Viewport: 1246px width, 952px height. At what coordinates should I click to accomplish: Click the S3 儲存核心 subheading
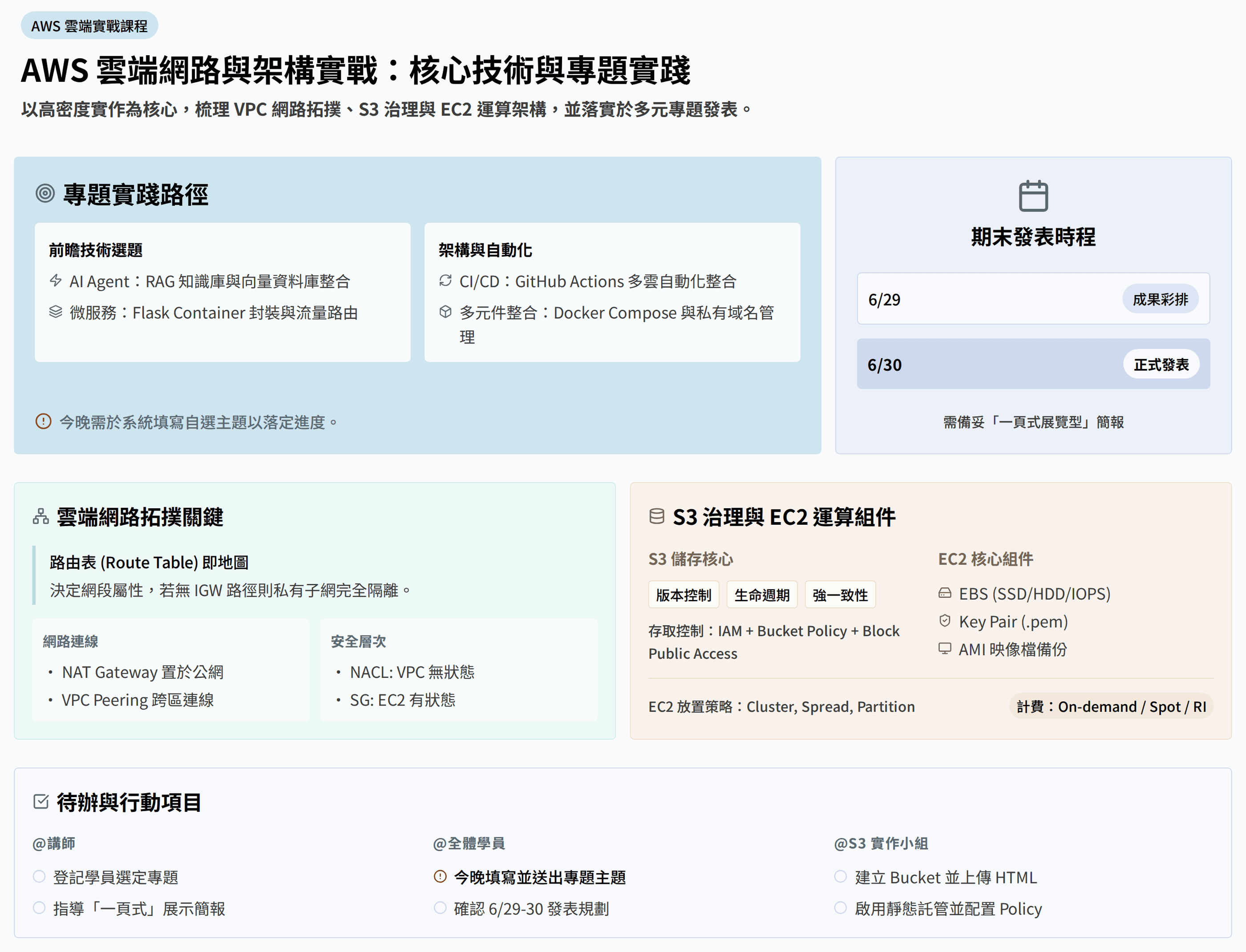[x=691, y=559]
